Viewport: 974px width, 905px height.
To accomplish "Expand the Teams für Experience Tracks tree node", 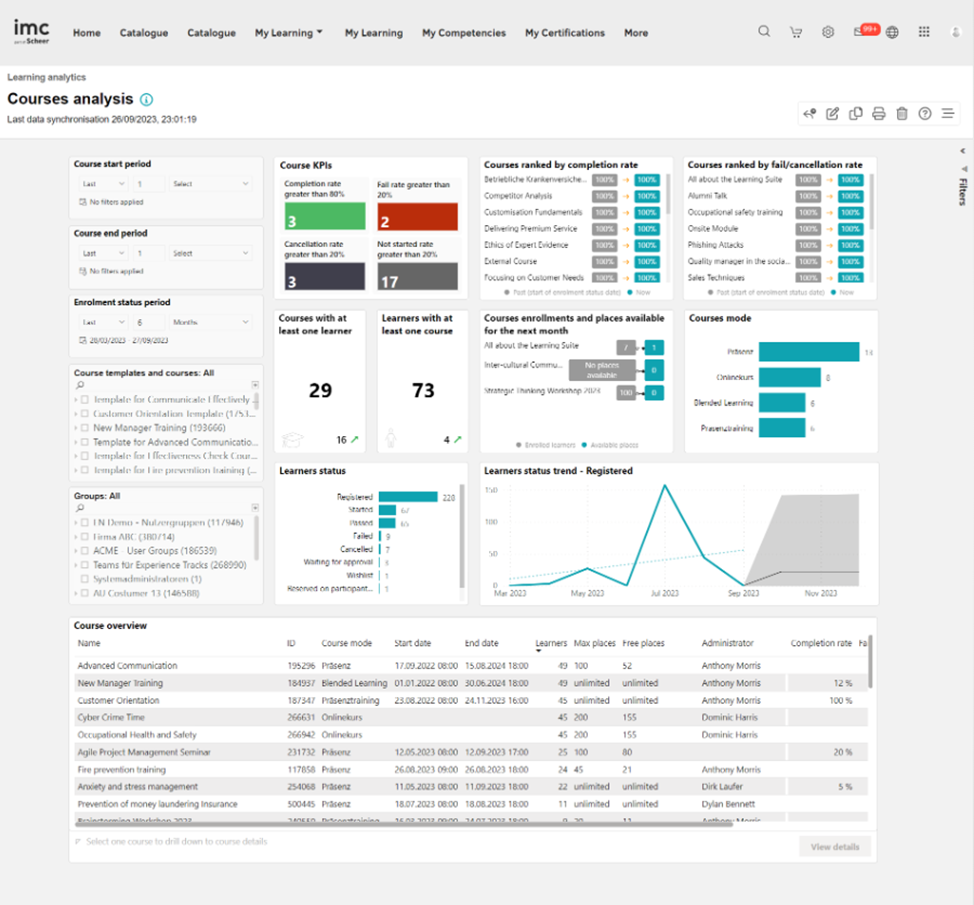I will pos(75,565).
